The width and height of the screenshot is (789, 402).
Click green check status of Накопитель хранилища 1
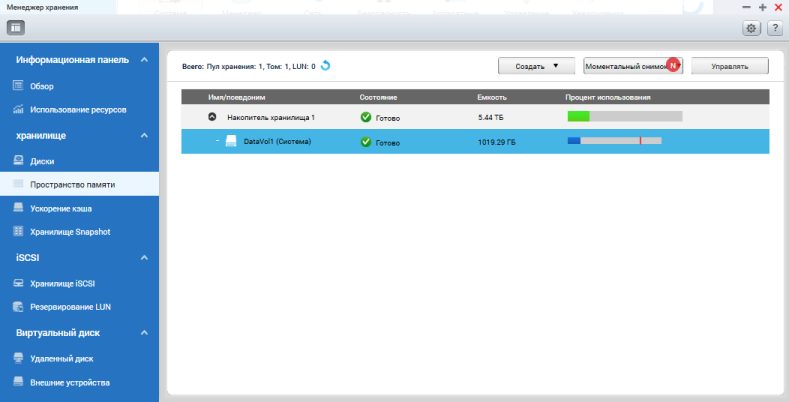366,117
